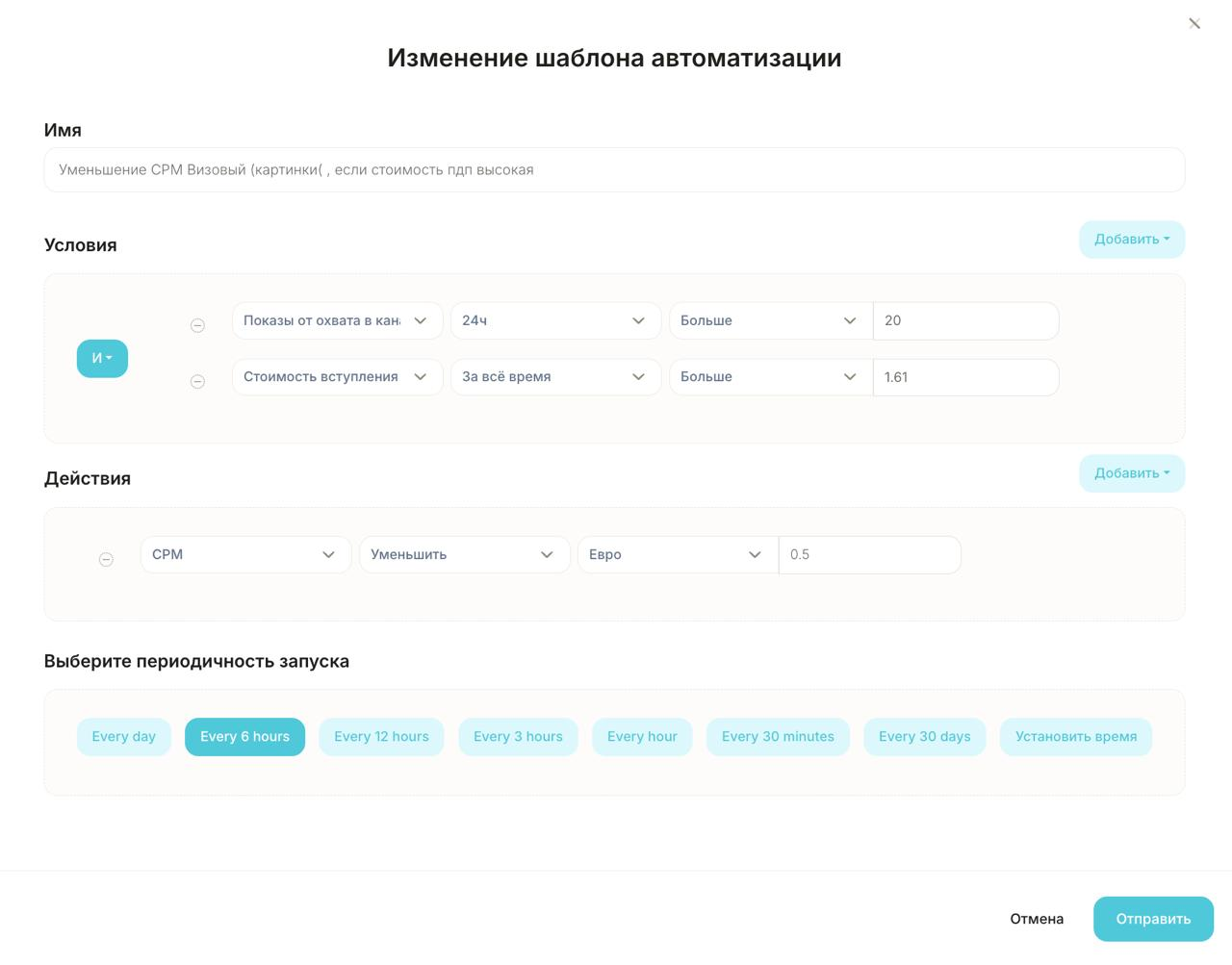Expand the '24ч' period dropdown
1232x965 pixels.
click(x=555, y=321)
